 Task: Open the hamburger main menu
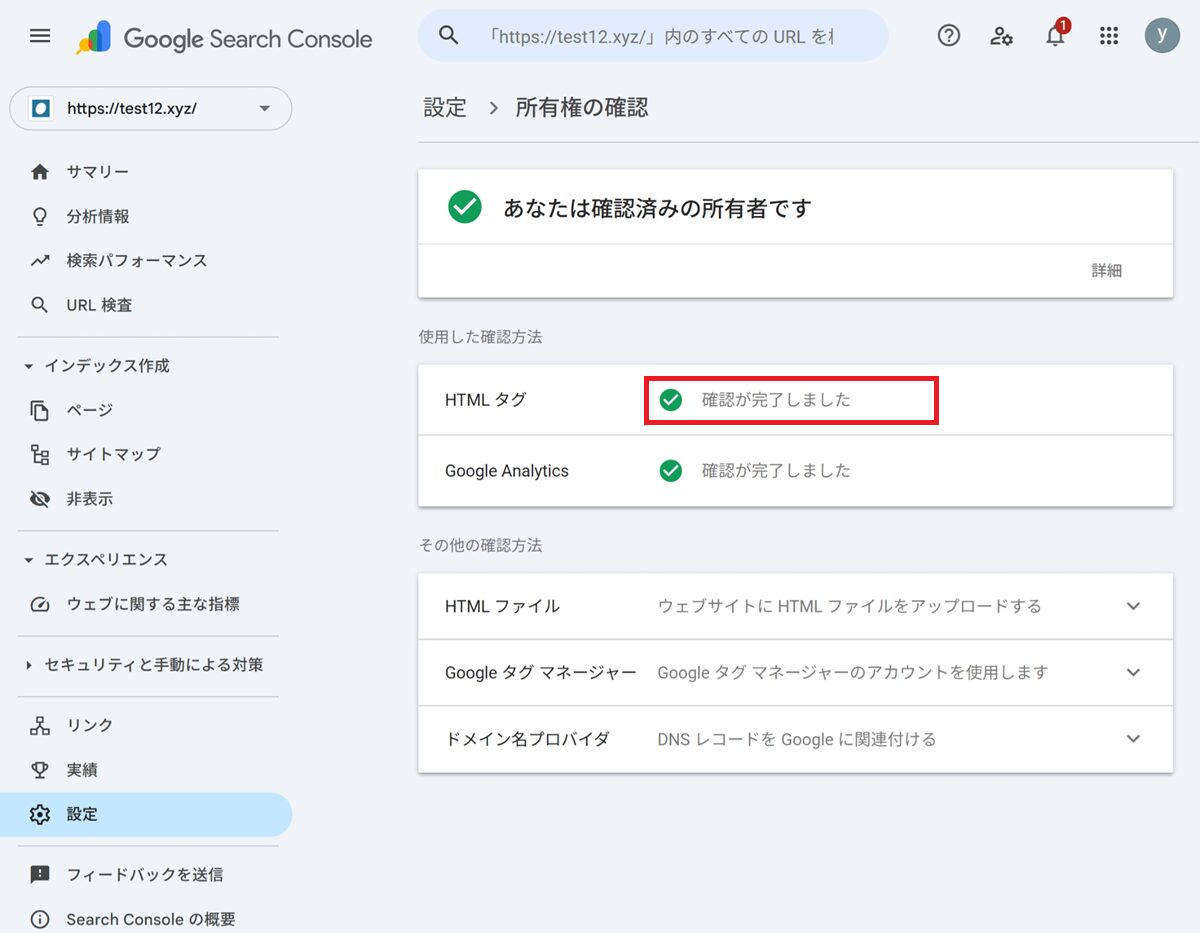[40, 36]
